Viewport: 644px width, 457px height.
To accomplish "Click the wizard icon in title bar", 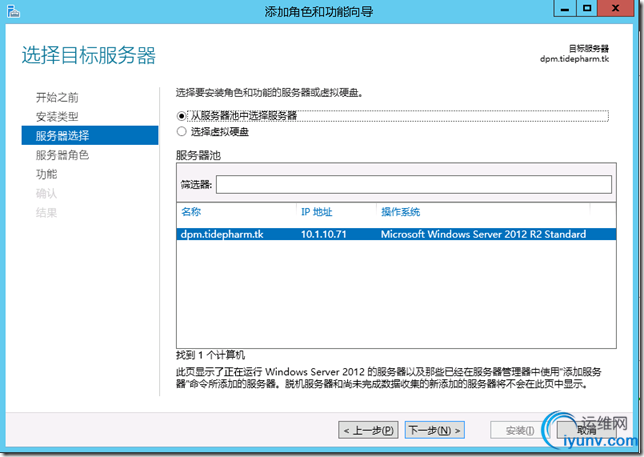I will click(x=13, y=11).
